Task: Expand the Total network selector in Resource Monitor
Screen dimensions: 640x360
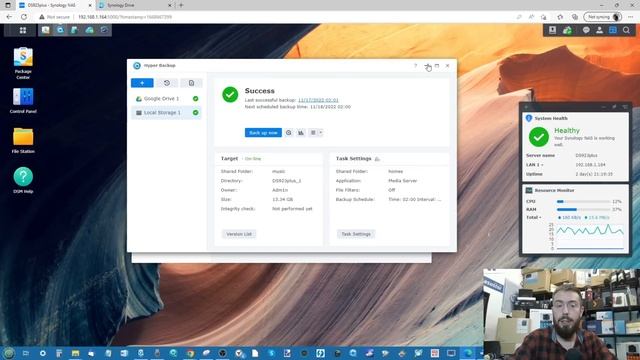Action: [x=534, y=218]
